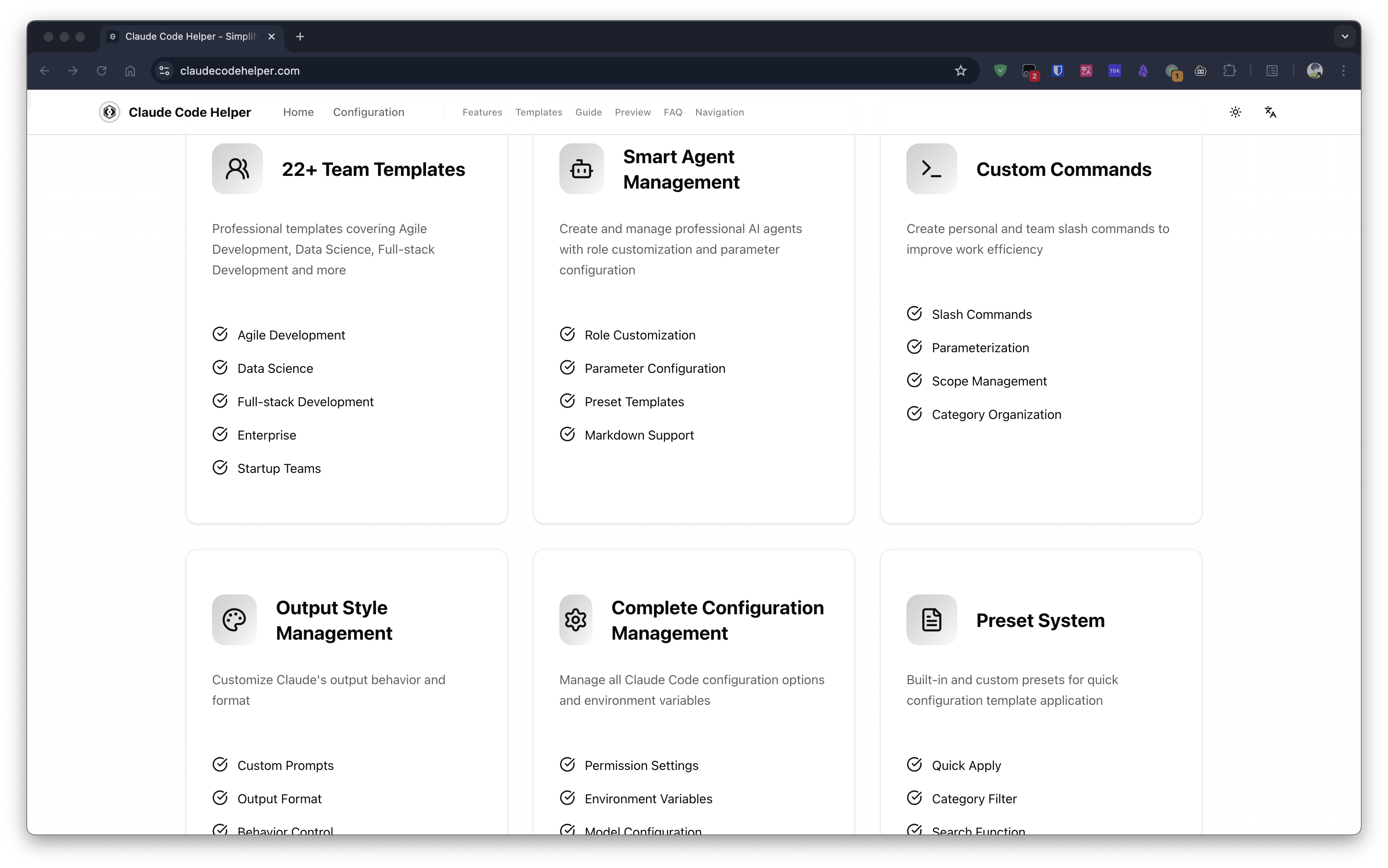
Task: Click the Claude Code Helper brand title
Action: 189,112
